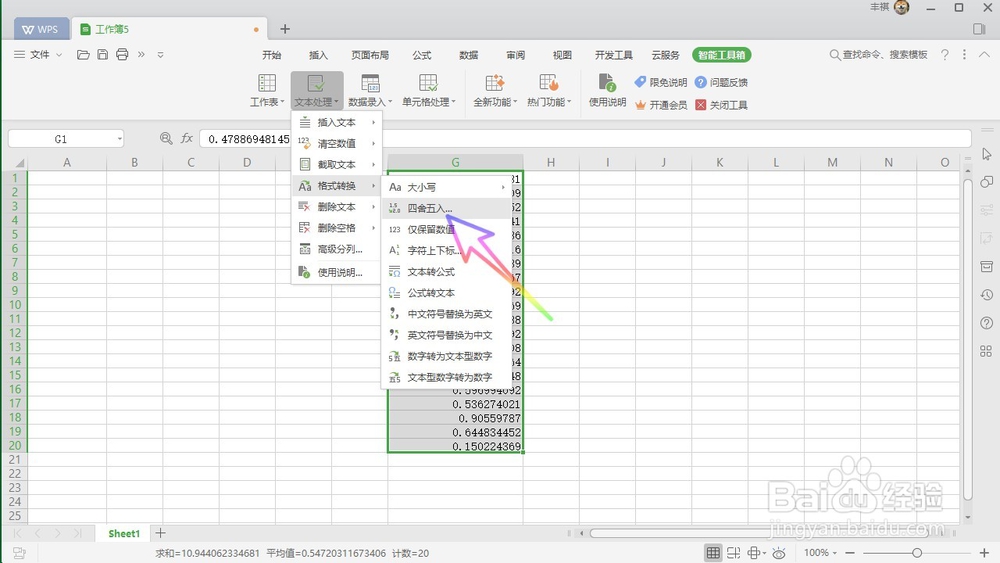
Task: Expand more quick toolbar items chevron
Action: coord(142,55)
